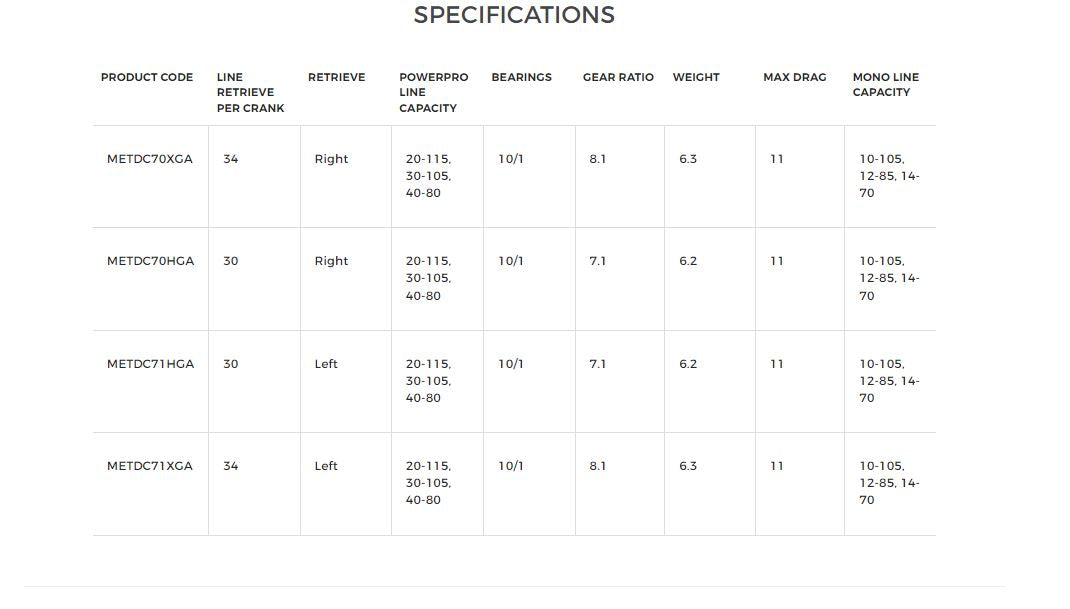Click the Mono Line Capacity header
This screenshot has height=609, width=1070.
pos(885,84)
